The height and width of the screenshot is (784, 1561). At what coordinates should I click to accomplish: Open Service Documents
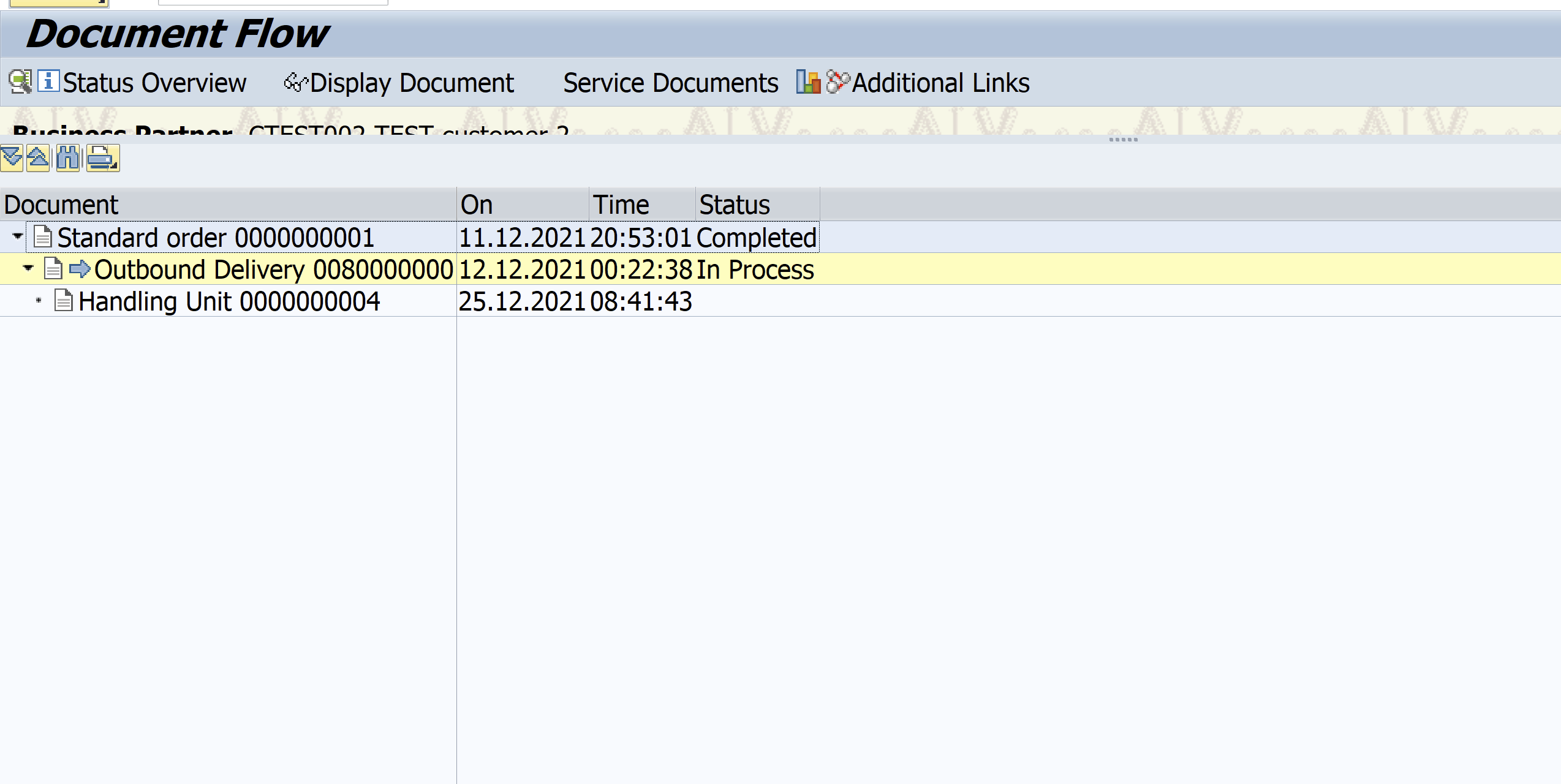pyautogui.click(x=671, y=83)
